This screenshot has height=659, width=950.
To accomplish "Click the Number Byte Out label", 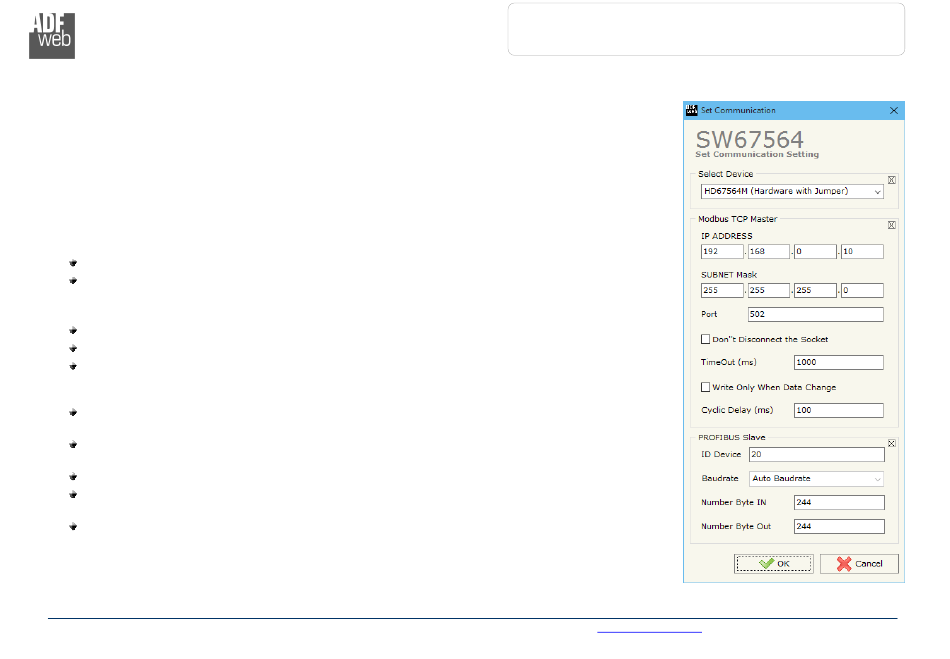I will coord(736,526).
